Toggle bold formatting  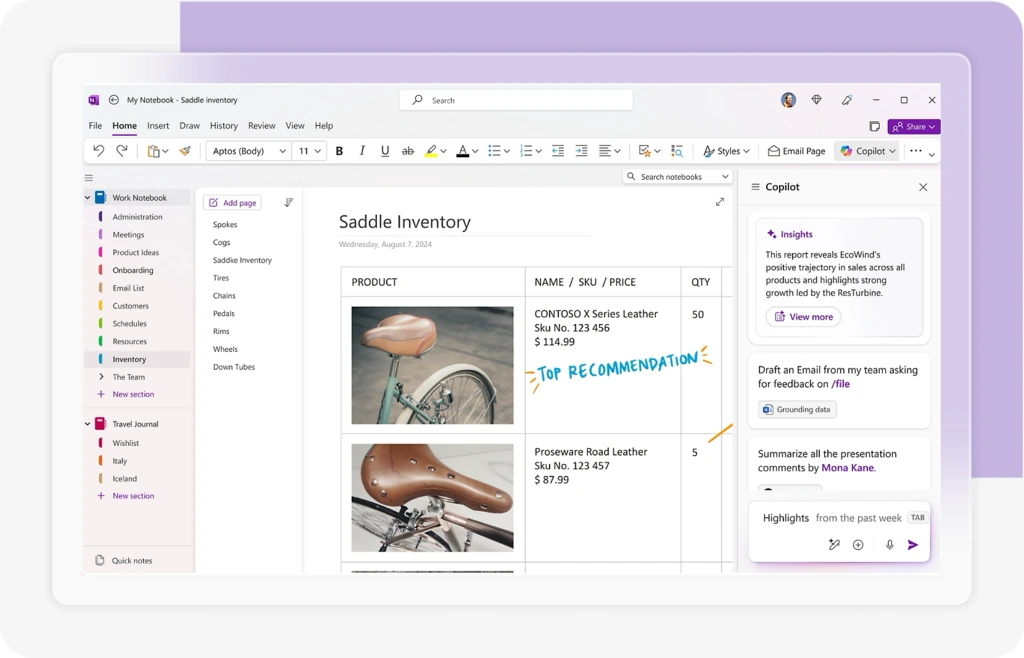(339, 151)
